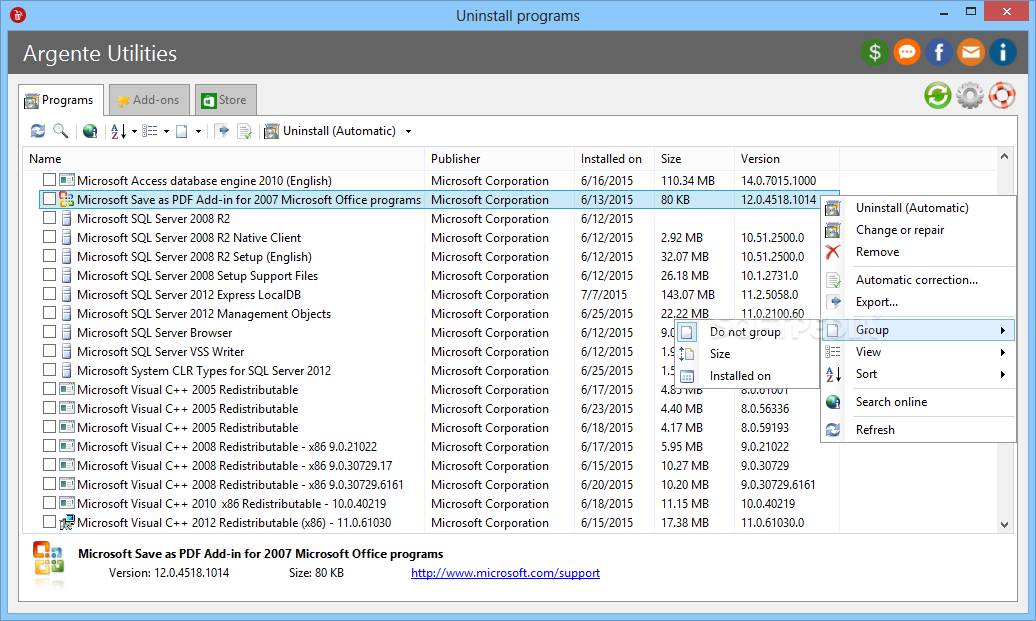
Task: Click the globe icon beside Search online
Action: pos(833,402)
